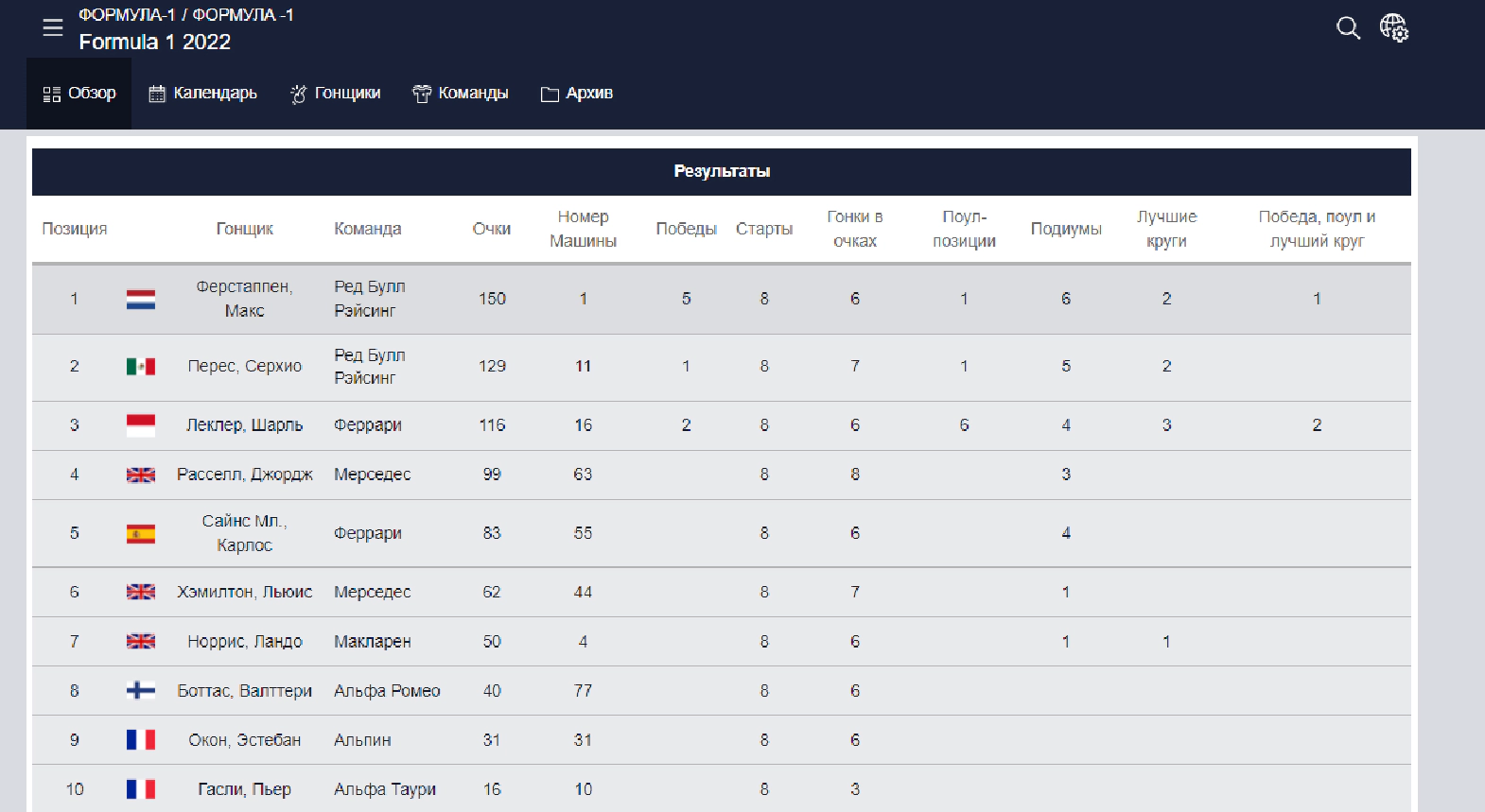Open team Альфа Ромео
This screenshot has width=1485, height=812.
click(387, 691)
